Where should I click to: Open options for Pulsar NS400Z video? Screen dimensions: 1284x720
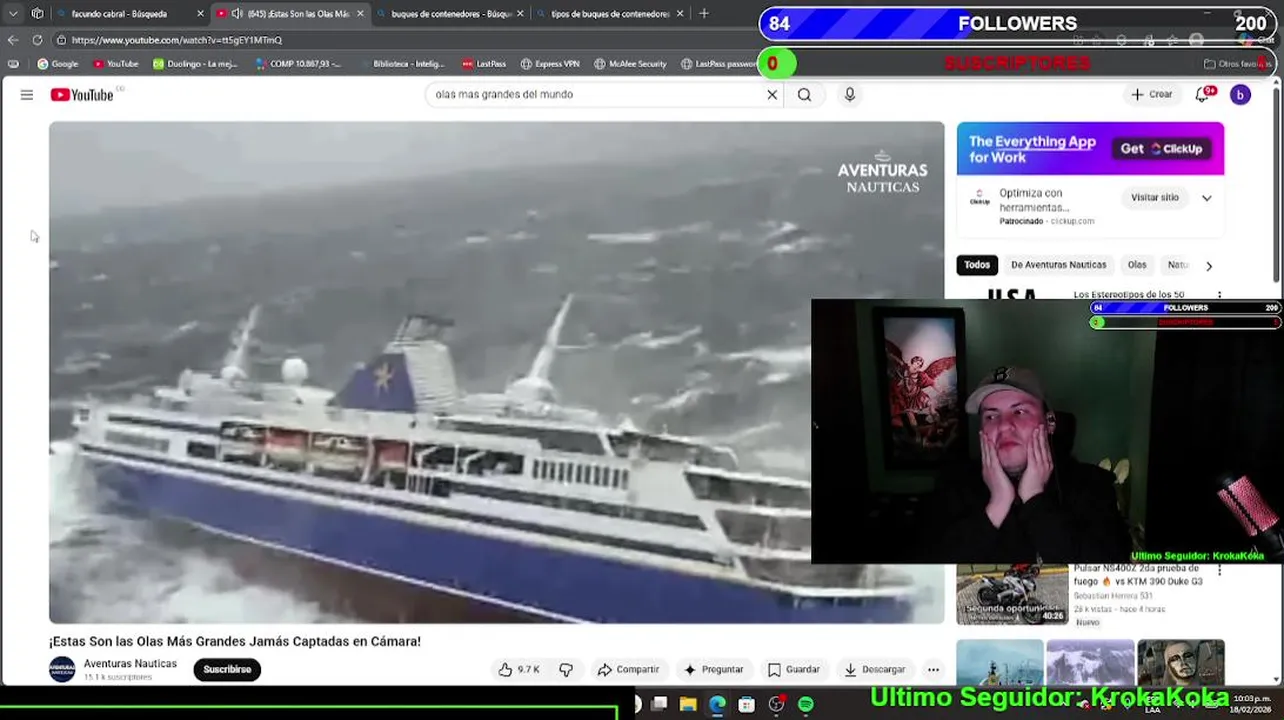click(x=1219, y=571)
